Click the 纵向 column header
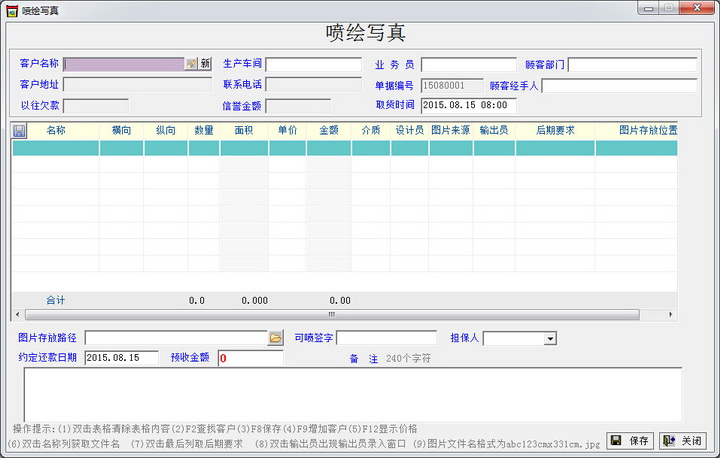 coord(166,130)
